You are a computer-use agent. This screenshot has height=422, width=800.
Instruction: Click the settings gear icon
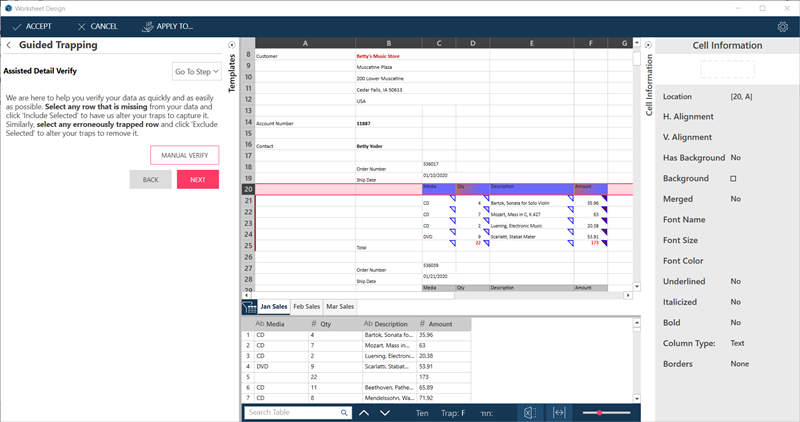click(x=782, y=26)
